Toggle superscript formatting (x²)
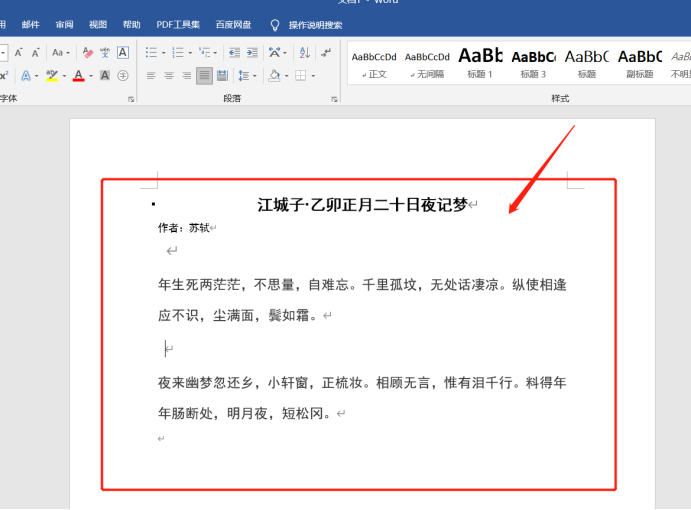 pos(4,76)
